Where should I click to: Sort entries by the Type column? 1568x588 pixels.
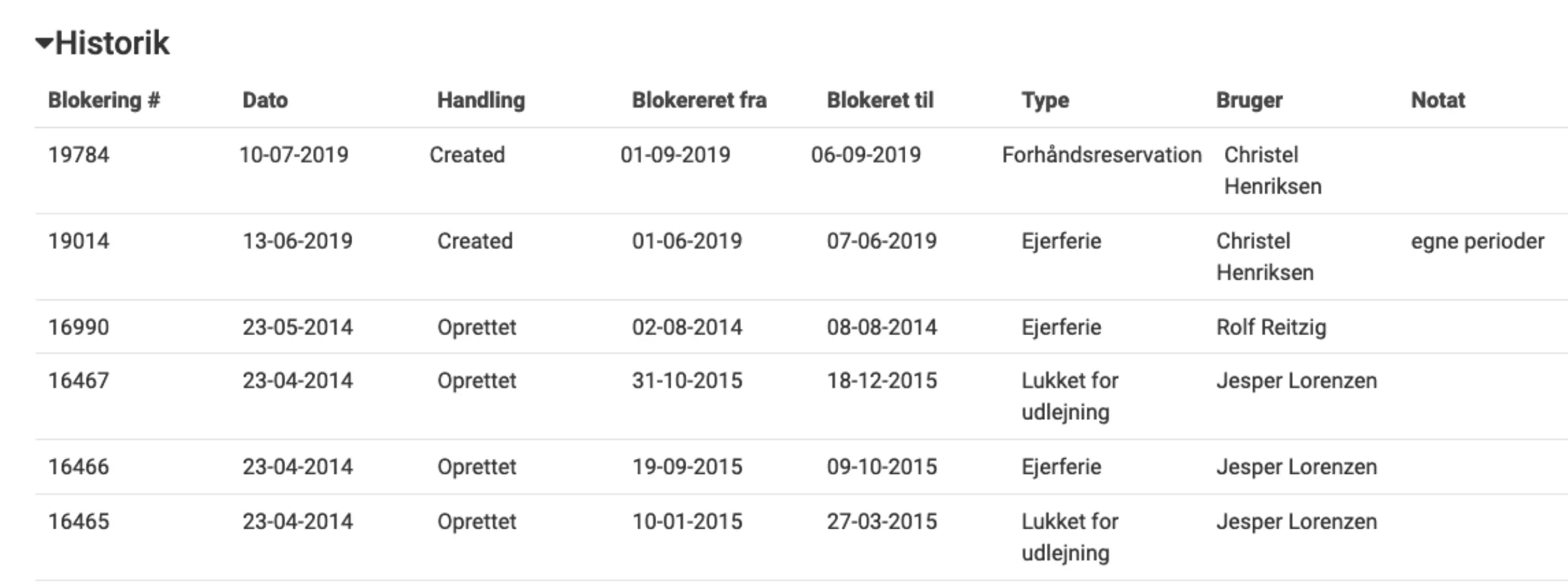tap(1045, 100)
